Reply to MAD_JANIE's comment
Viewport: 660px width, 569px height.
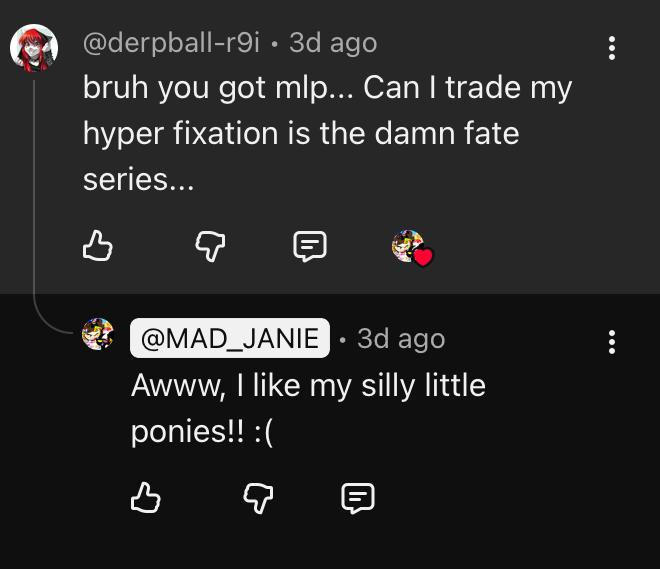tap(358, 497)
